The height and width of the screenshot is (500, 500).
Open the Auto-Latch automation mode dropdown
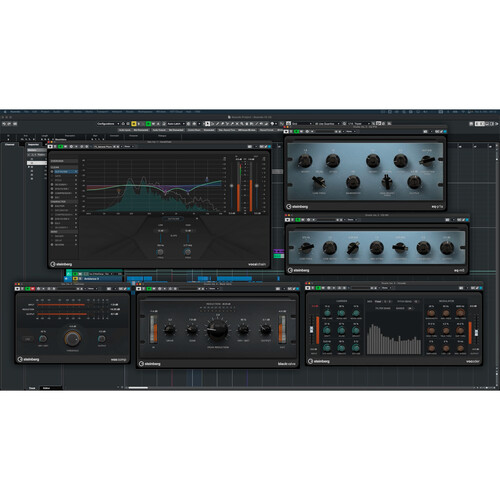176,124
